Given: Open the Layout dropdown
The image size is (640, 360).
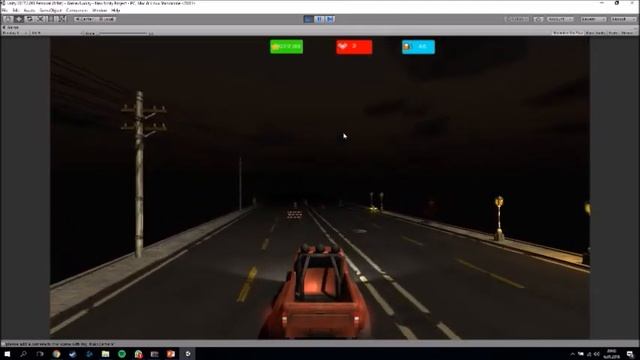Looking at the screenshot, I should coord(623,19).
